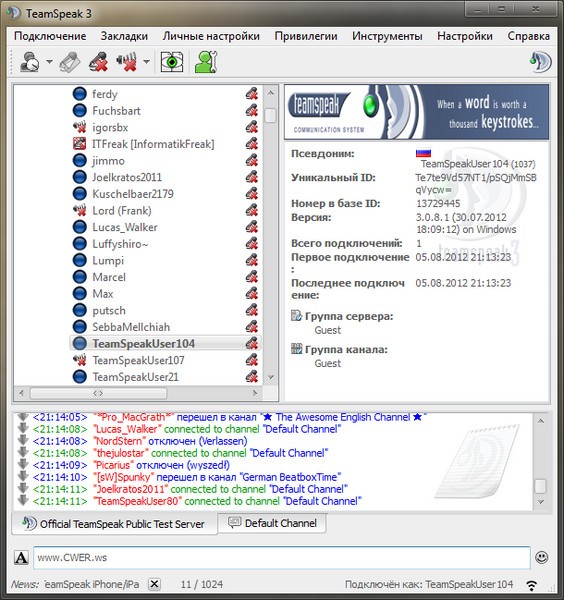This screenshot has height=600, width=564.
Task: Click the status circle next to ferdy
Action: pos(80,94)
